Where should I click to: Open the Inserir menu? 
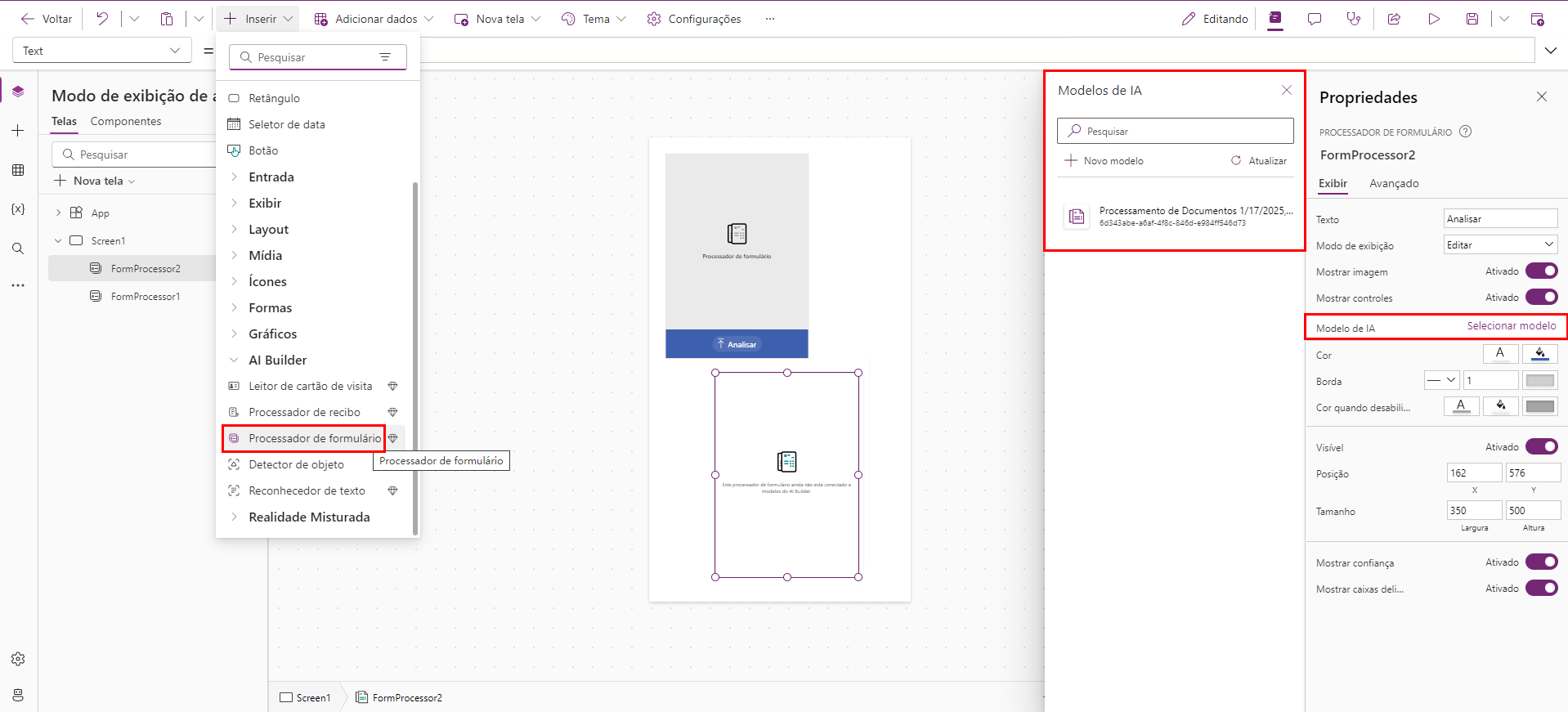[x=258, y=19]
